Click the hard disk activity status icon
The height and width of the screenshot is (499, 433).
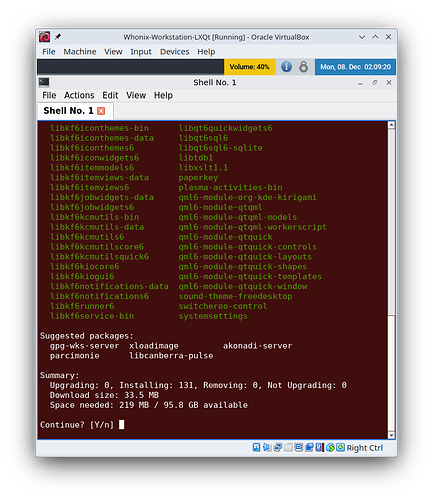(256, 447)
